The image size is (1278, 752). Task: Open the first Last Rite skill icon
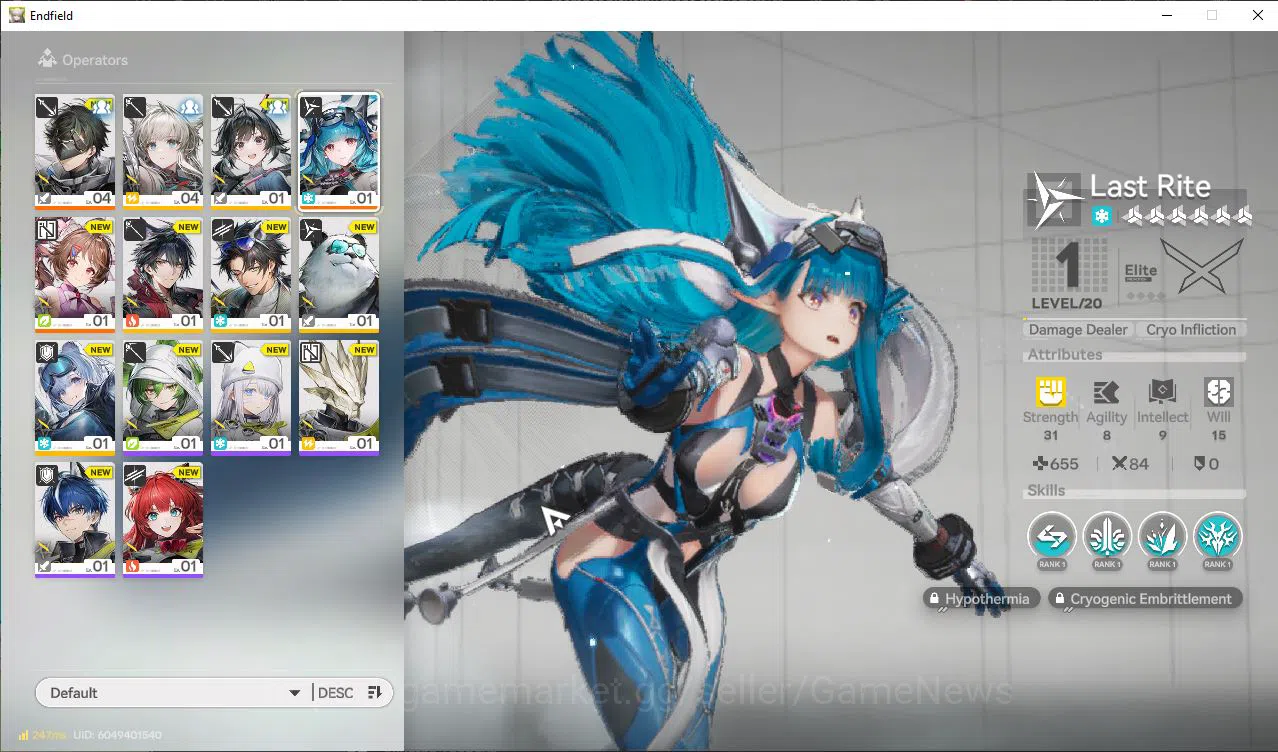(x=1052, y=536)
